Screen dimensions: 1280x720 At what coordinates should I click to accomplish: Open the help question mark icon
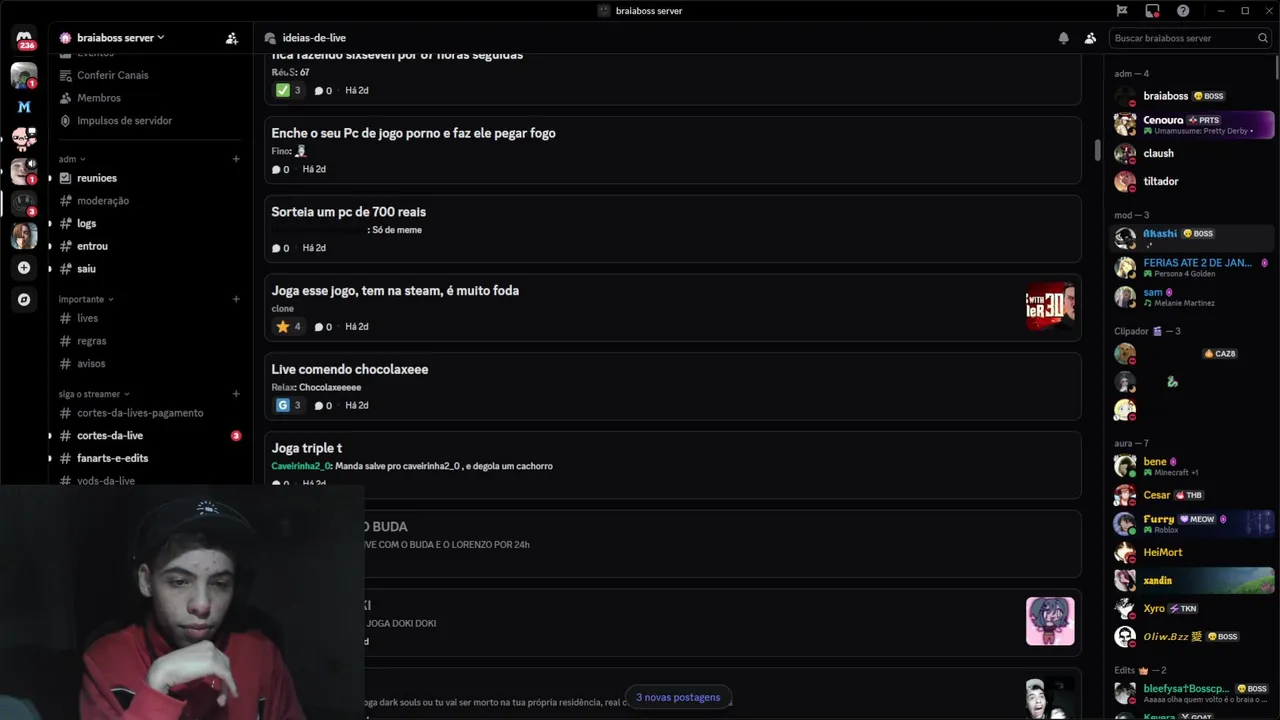pos(1183,11)
